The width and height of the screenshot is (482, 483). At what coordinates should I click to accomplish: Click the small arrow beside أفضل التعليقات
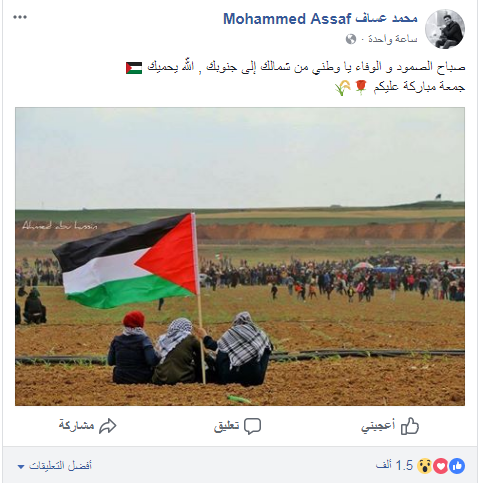pyautogui.click(x=21, y=467)
